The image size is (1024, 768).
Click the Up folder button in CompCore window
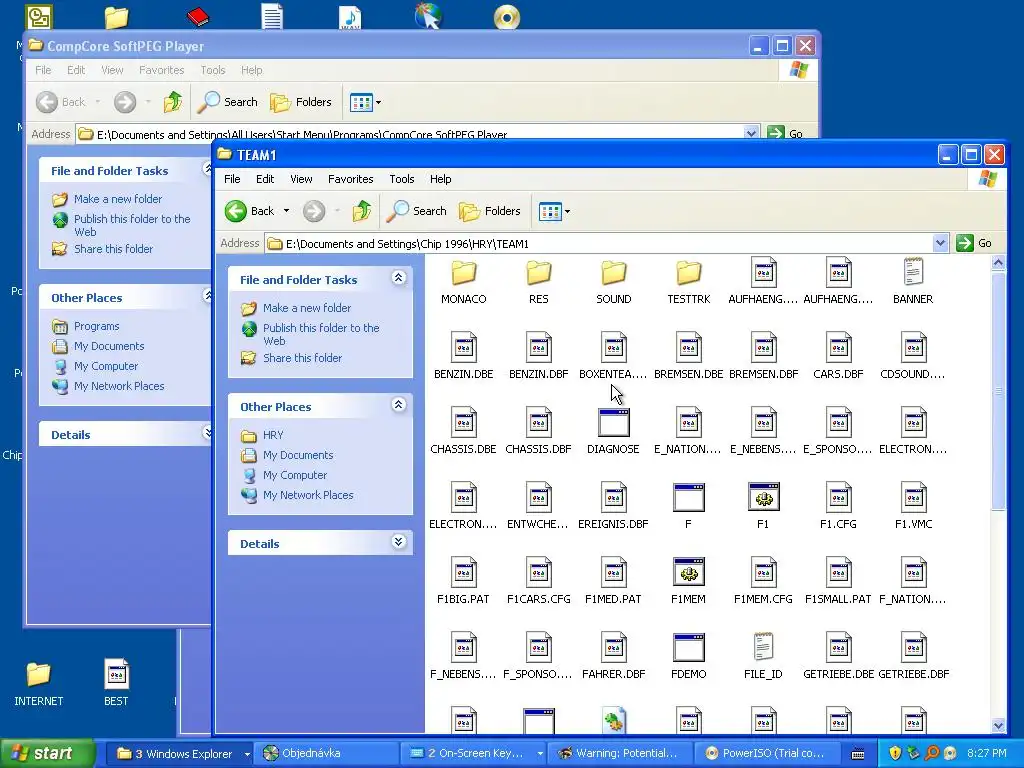[x=173, y=102]
